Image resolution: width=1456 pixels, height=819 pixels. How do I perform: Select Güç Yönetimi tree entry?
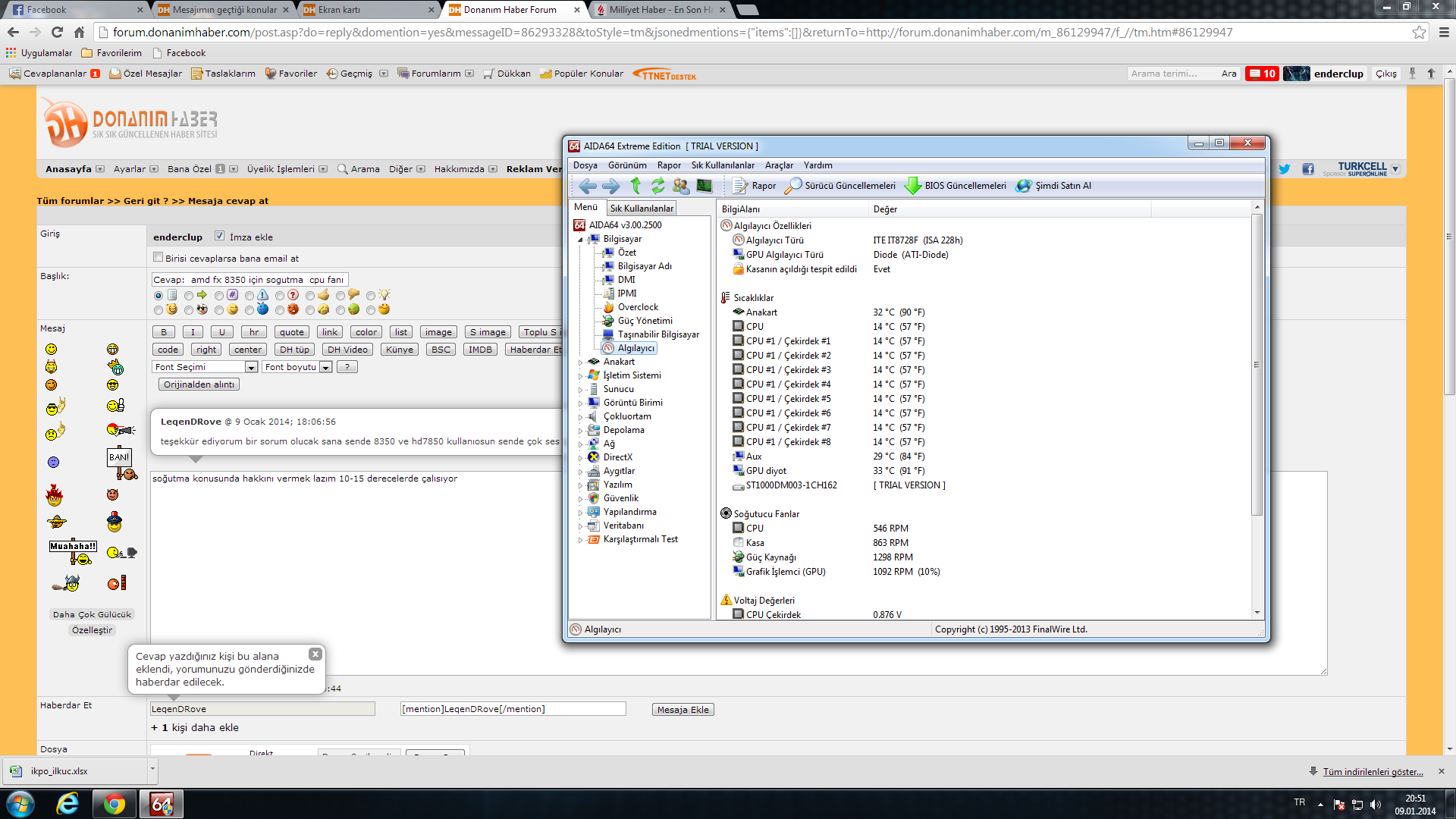click(x=645, y=321)
